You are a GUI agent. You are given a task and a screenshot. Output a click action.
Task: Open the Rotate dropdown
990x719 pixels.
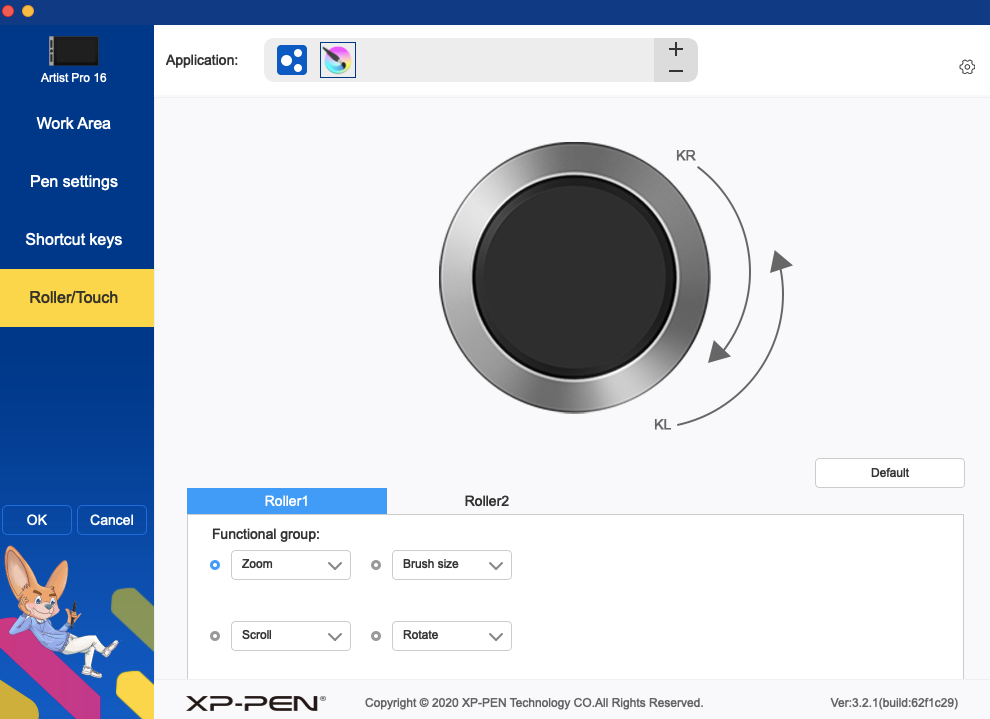[x=451, y=636]
